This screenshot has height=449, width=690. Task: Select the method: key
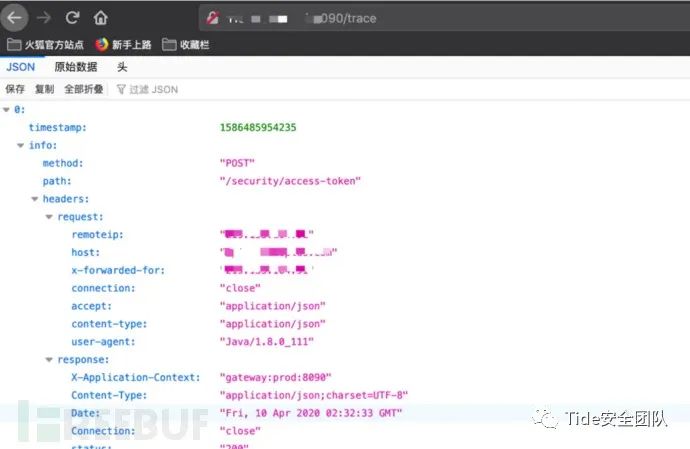point(63,163)
